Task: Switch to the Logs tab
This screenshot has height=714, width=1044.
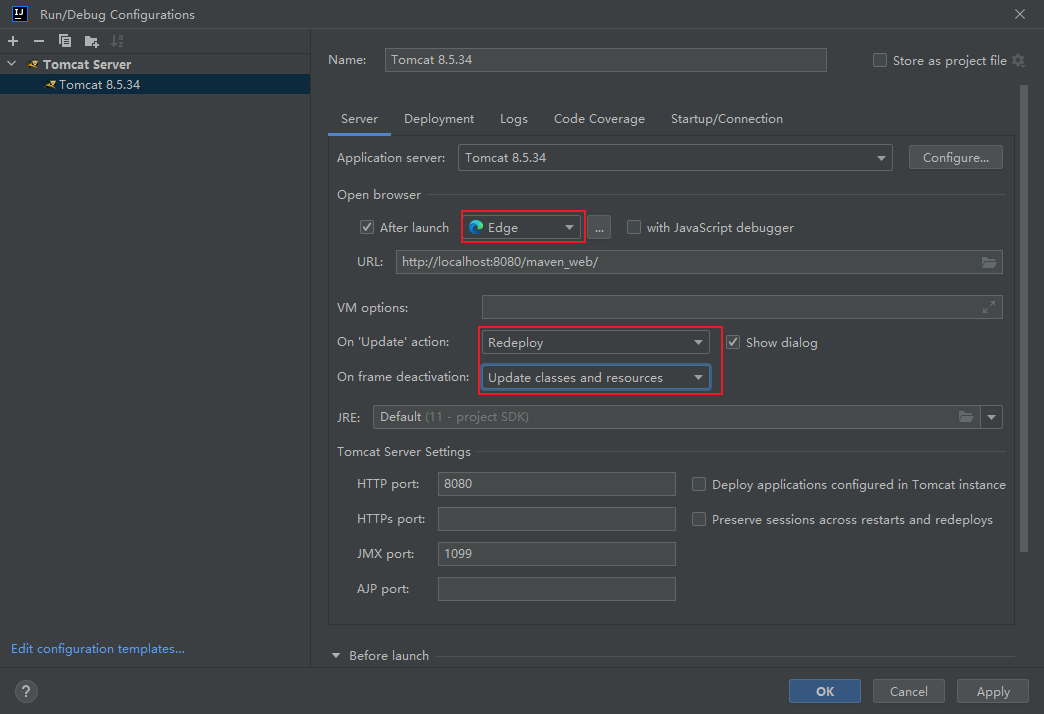Action: pyautogui.click(x=513, y=119)
